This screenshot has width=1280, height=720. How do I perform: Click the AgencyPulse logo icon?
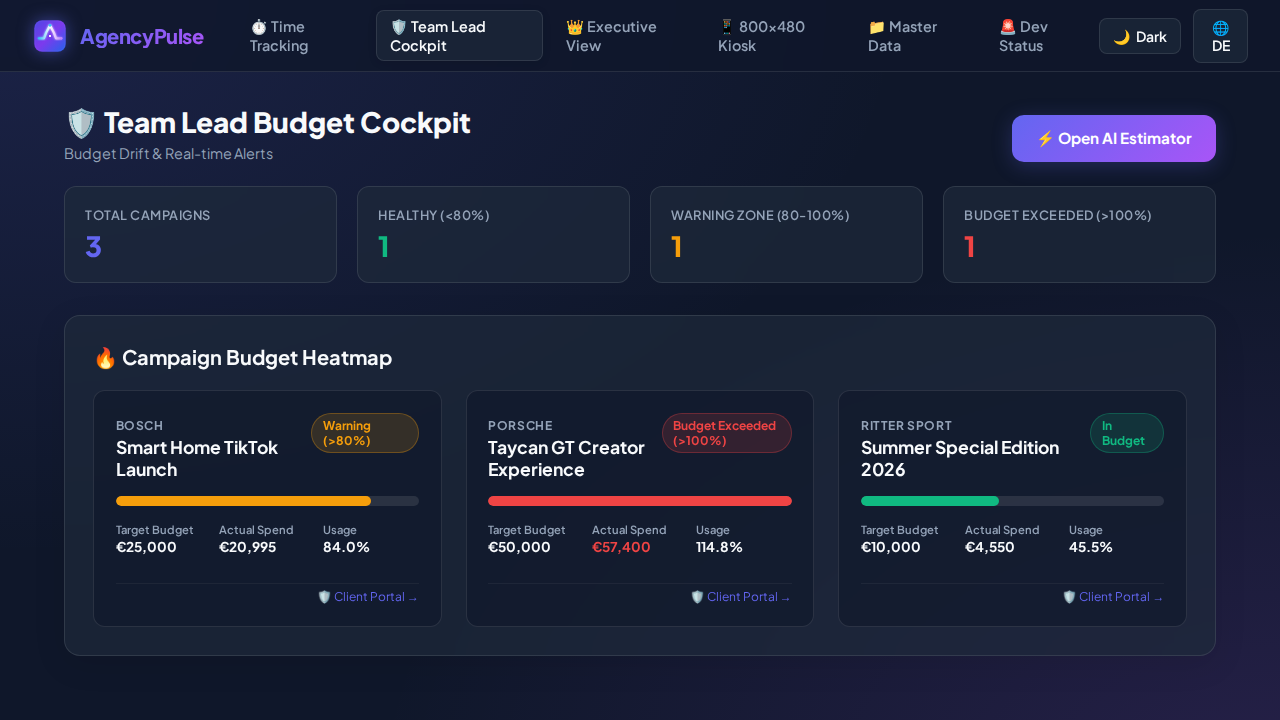click(x=50, y=36)
